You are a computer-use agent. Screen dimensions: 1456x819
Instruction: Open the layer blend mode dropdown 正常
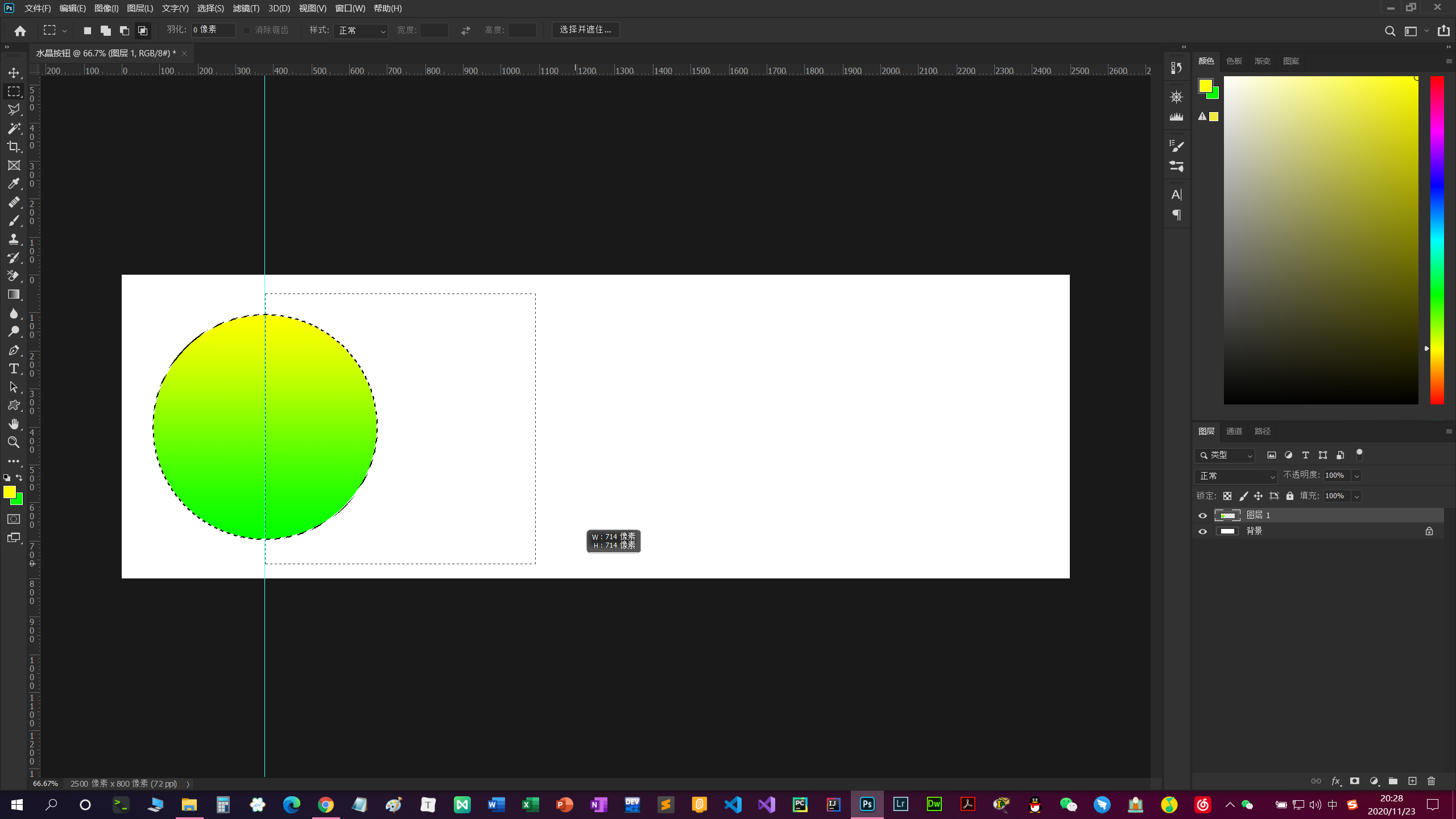coord(1235,476)
